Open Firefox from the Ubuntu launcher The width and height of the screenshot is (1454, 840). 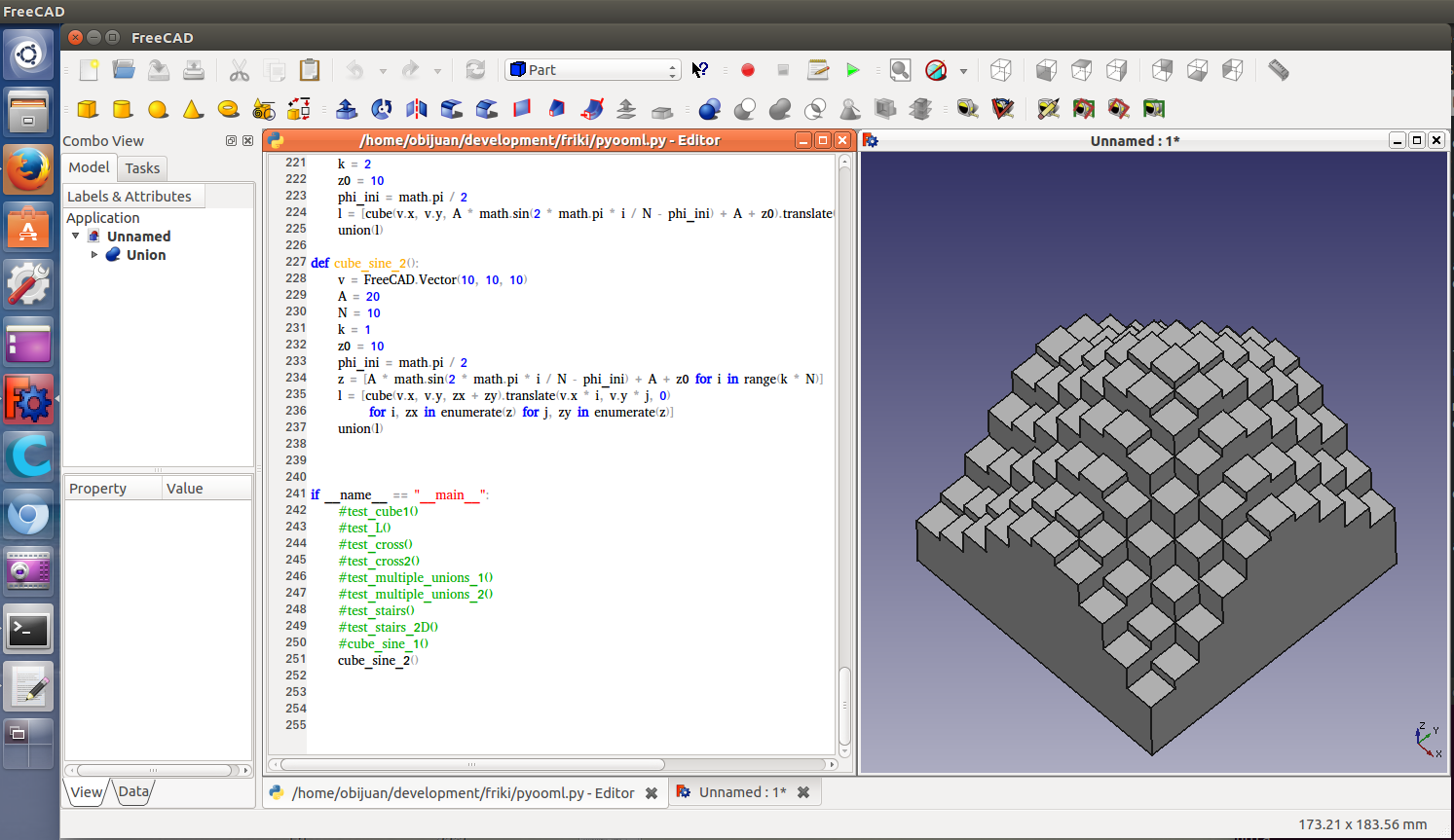(28, 170)
